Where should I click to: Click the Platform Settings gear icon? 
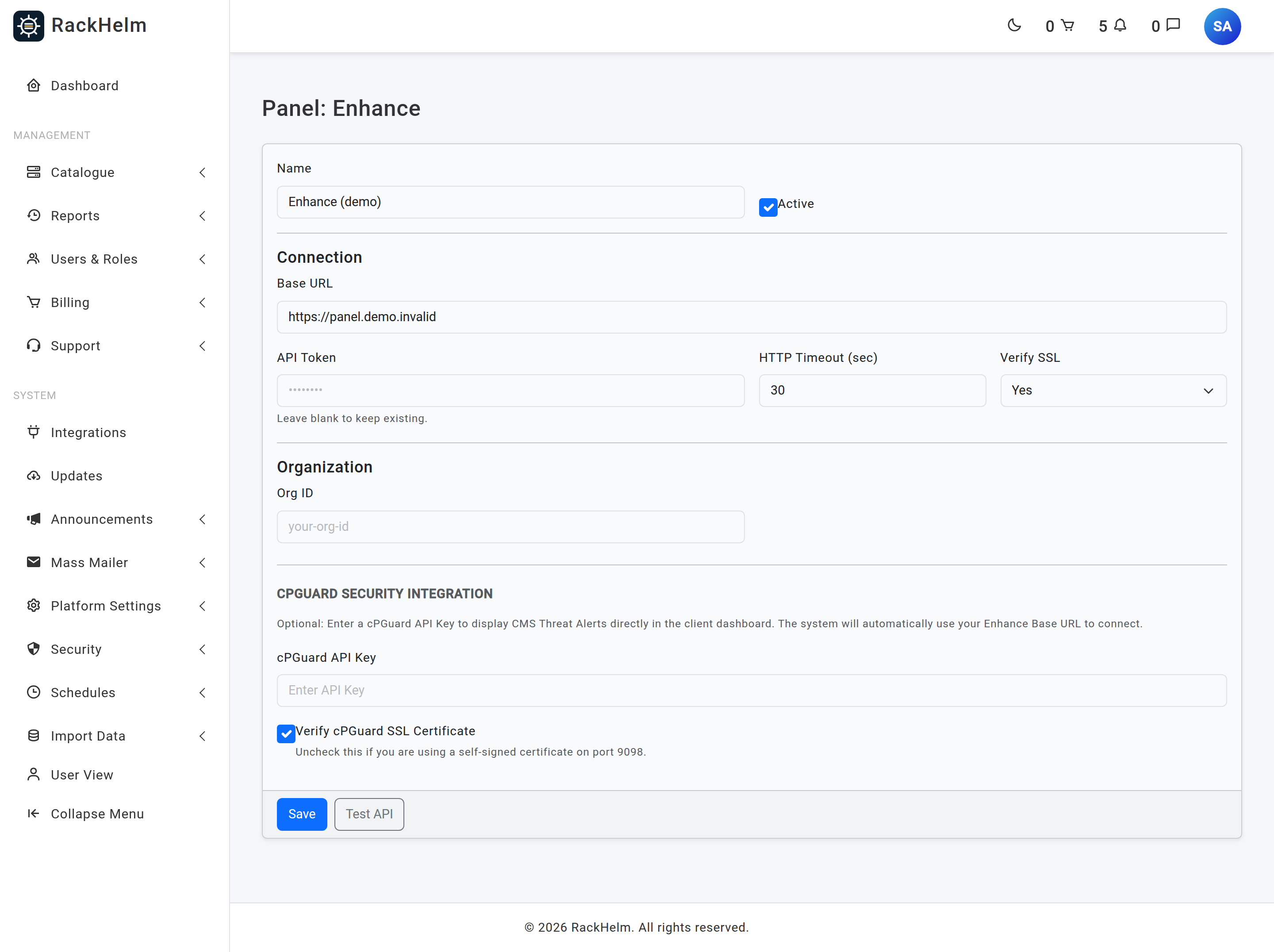point(34,606)
